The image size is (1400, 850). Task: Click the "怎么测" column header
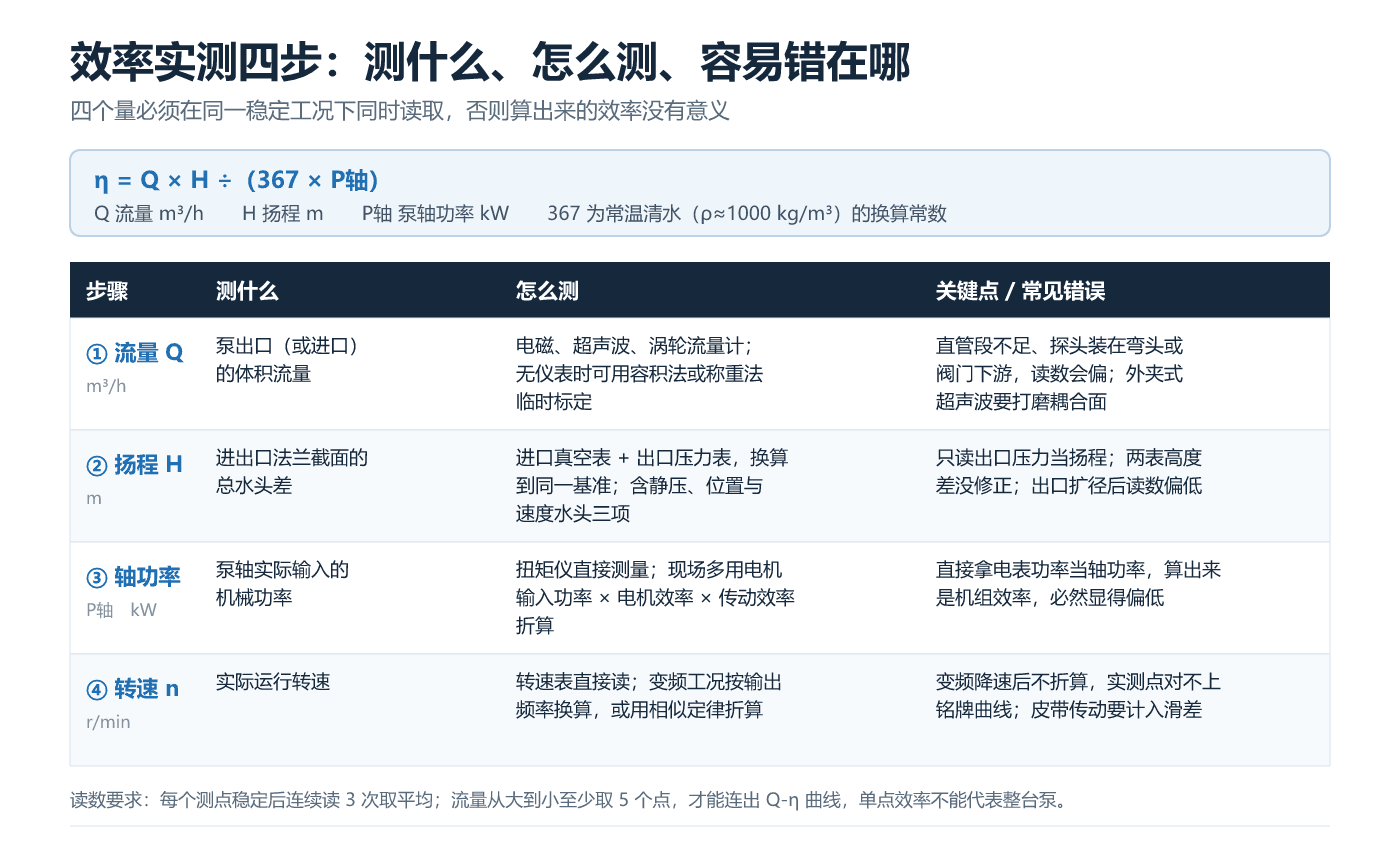[547, 291]
